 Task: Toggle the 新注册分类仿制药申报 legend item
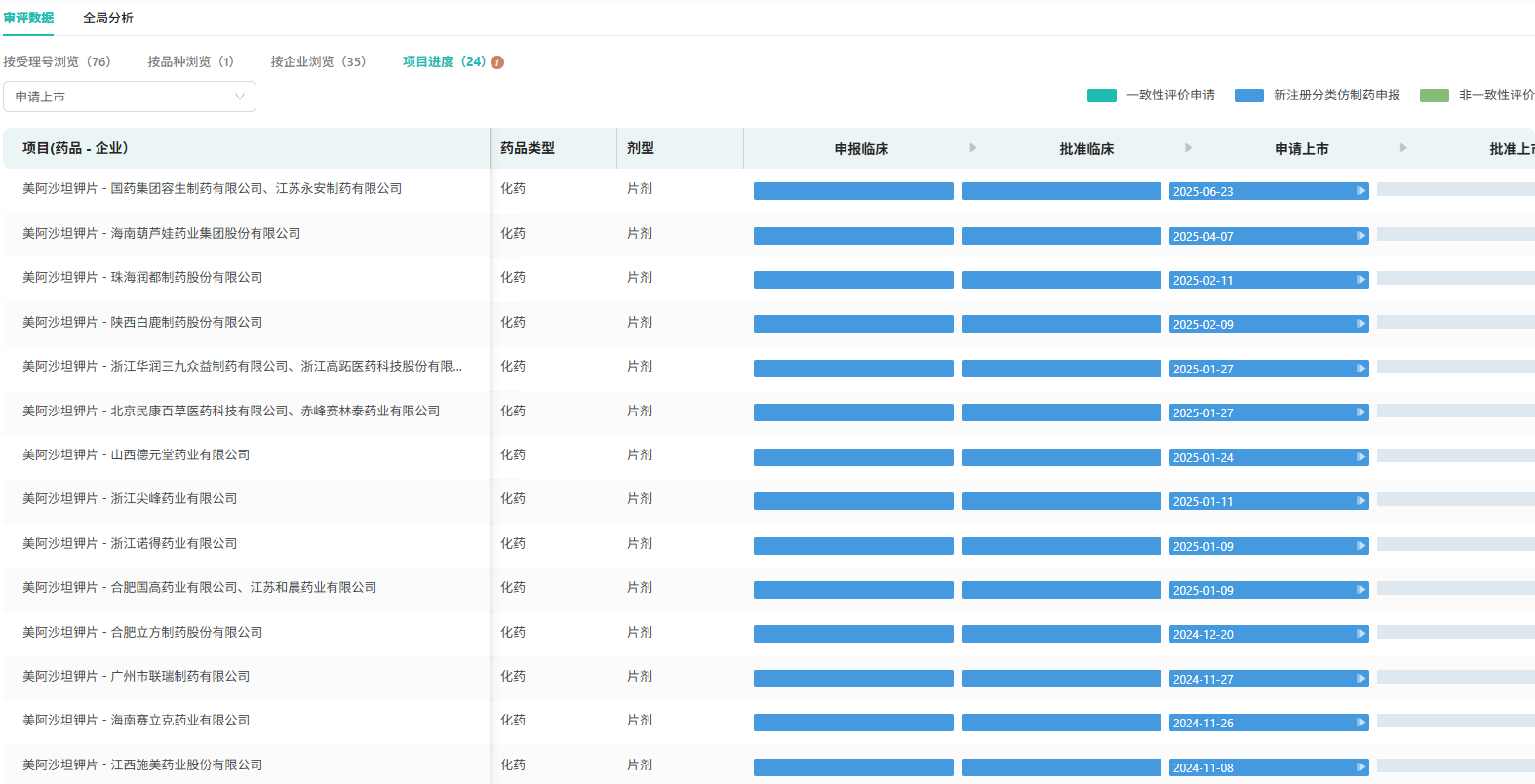tap(1317, 96)
